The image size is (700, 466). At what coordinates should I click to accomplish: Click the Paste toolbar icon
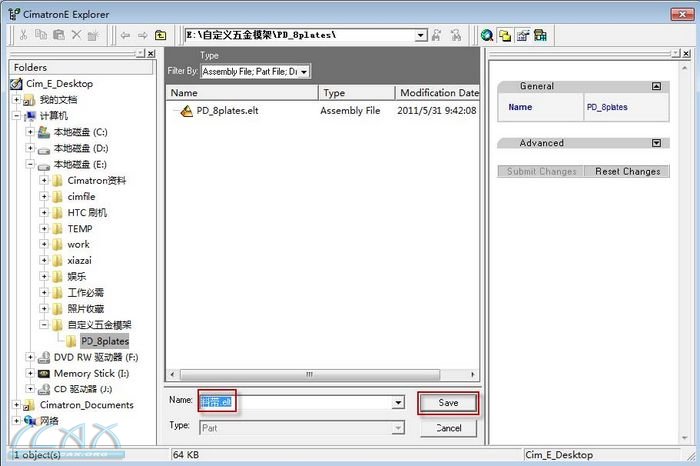[x=59, y=35]
